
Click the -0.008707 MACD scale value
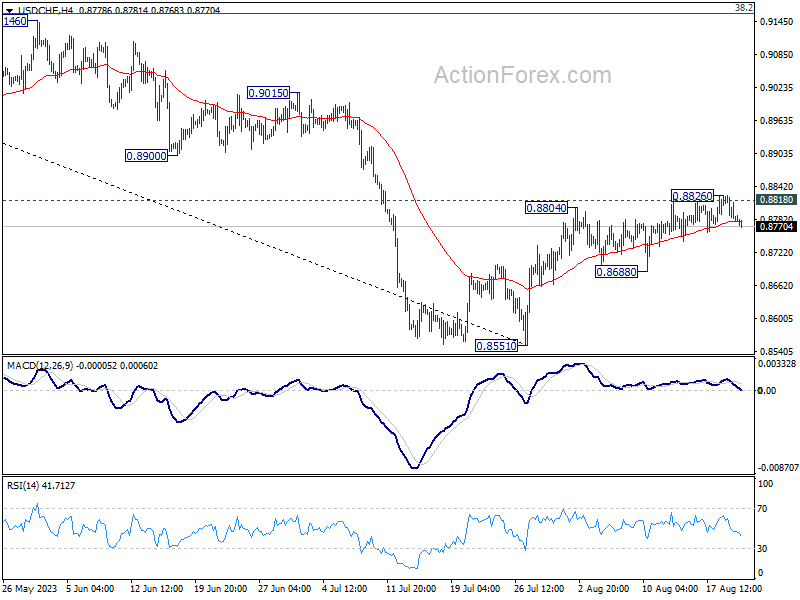click(778, 468)
